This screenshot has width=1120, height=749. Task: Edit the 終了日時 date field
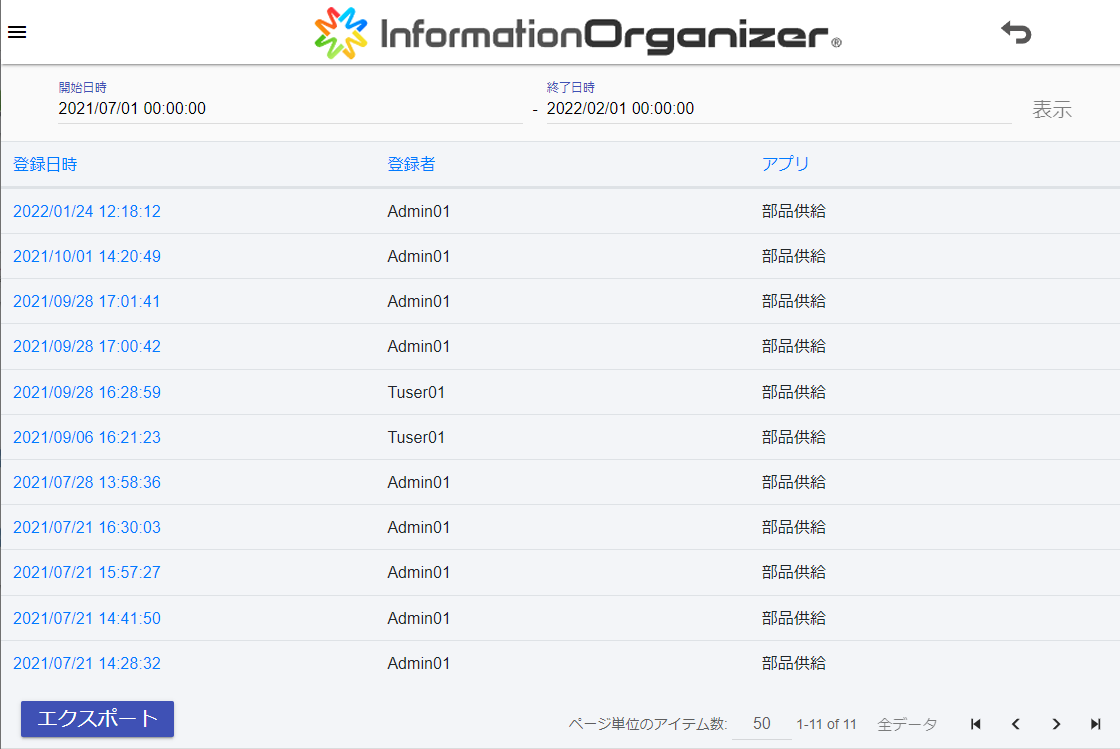[x=776, y=109]
